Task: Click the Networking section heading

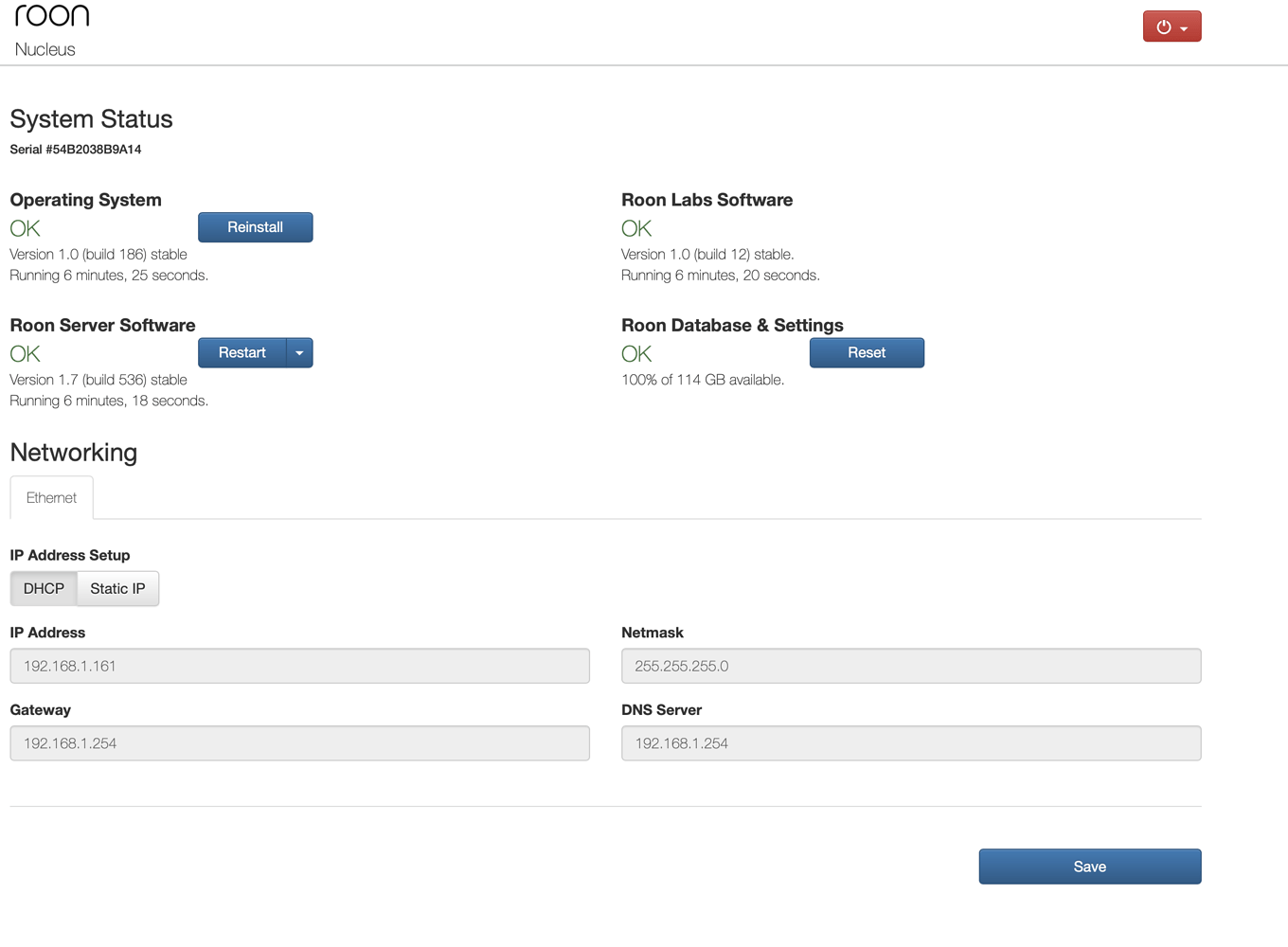Action: click(x=73, y=453)
